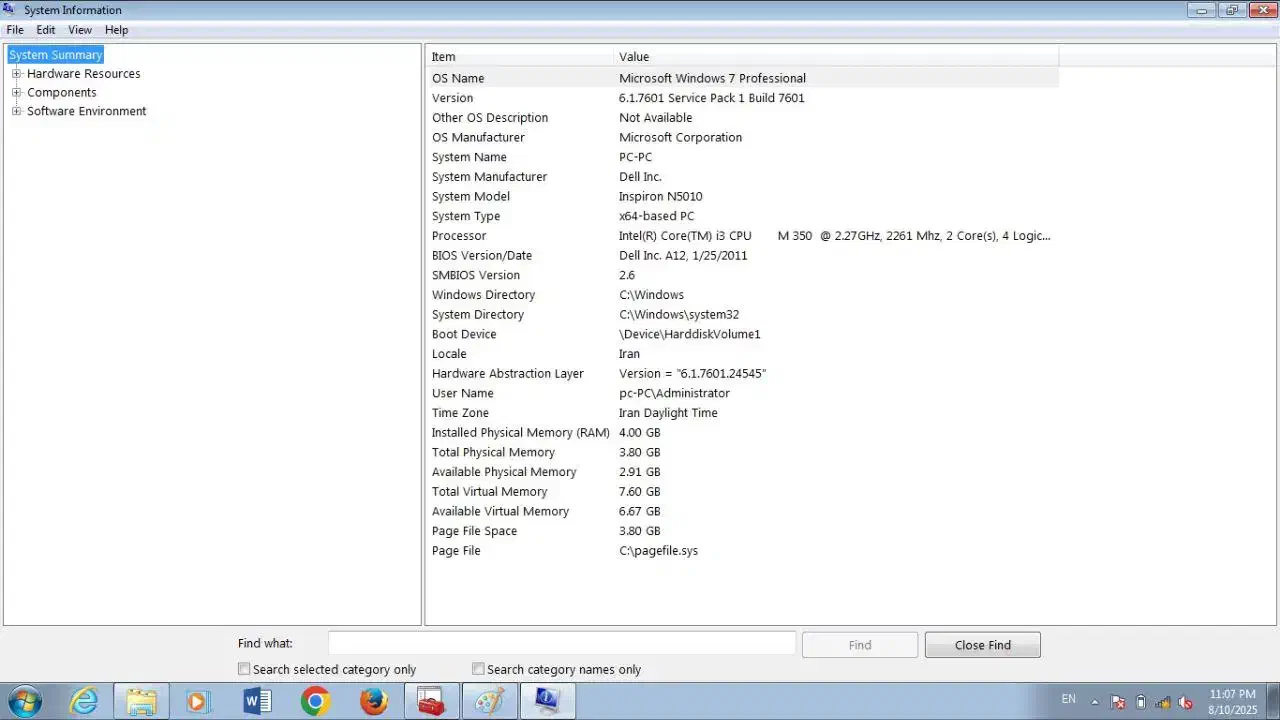The image size is (1280, 720).
Task: Open Windows Explorer folder icon in taskbar
Action: coord(141,702)
